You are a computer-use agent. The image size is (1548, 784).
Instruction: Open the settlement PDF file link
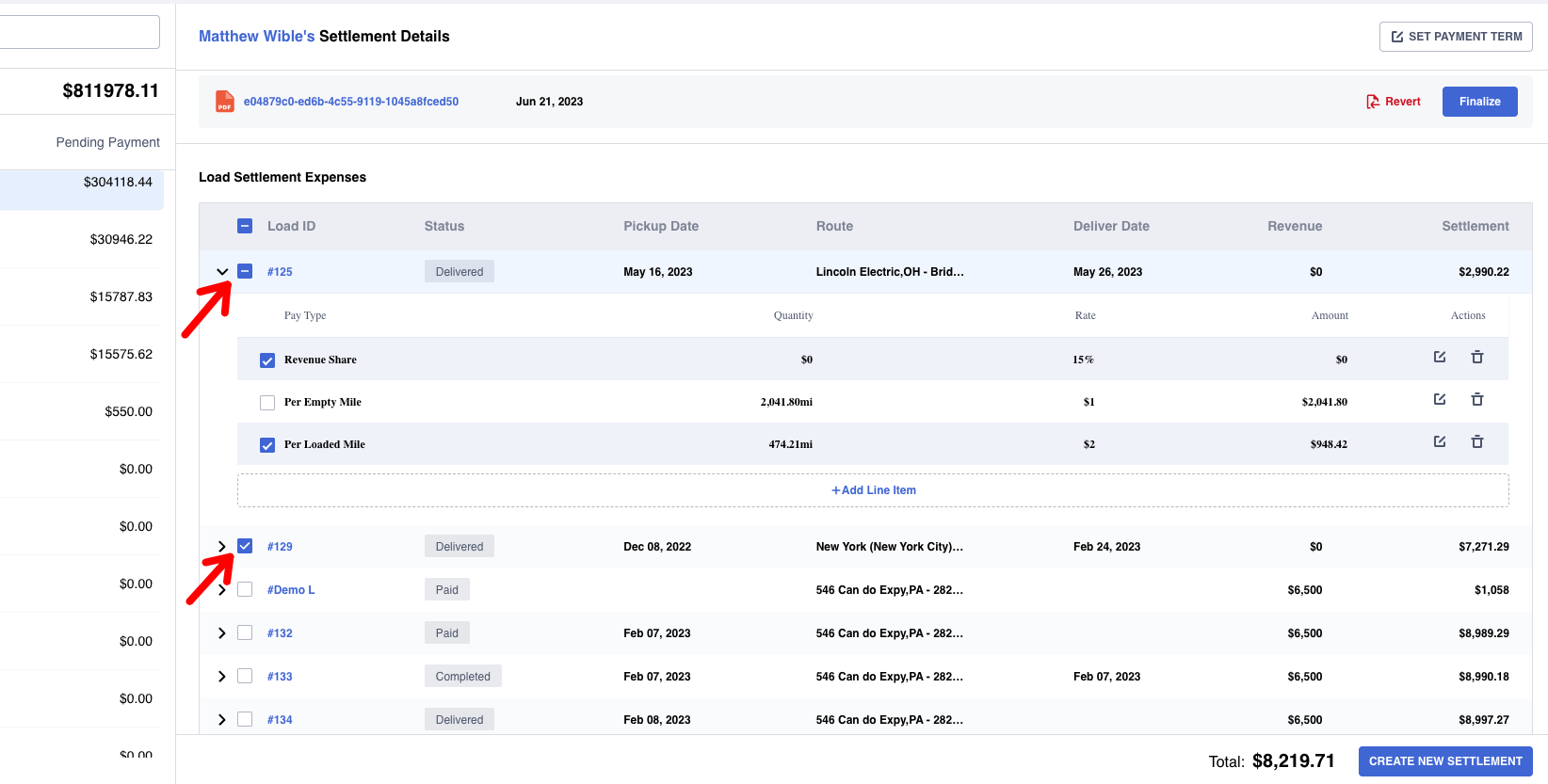click(350, 102)
